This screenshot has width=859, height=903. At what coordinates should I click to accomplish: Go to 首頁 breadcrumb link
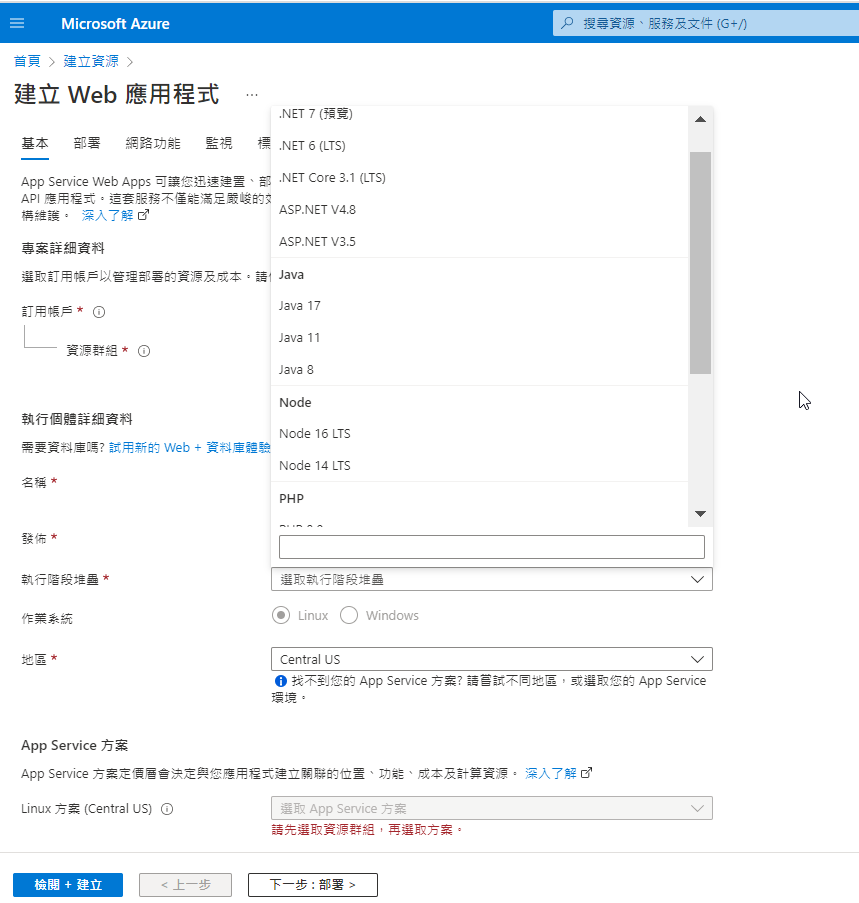27,61
